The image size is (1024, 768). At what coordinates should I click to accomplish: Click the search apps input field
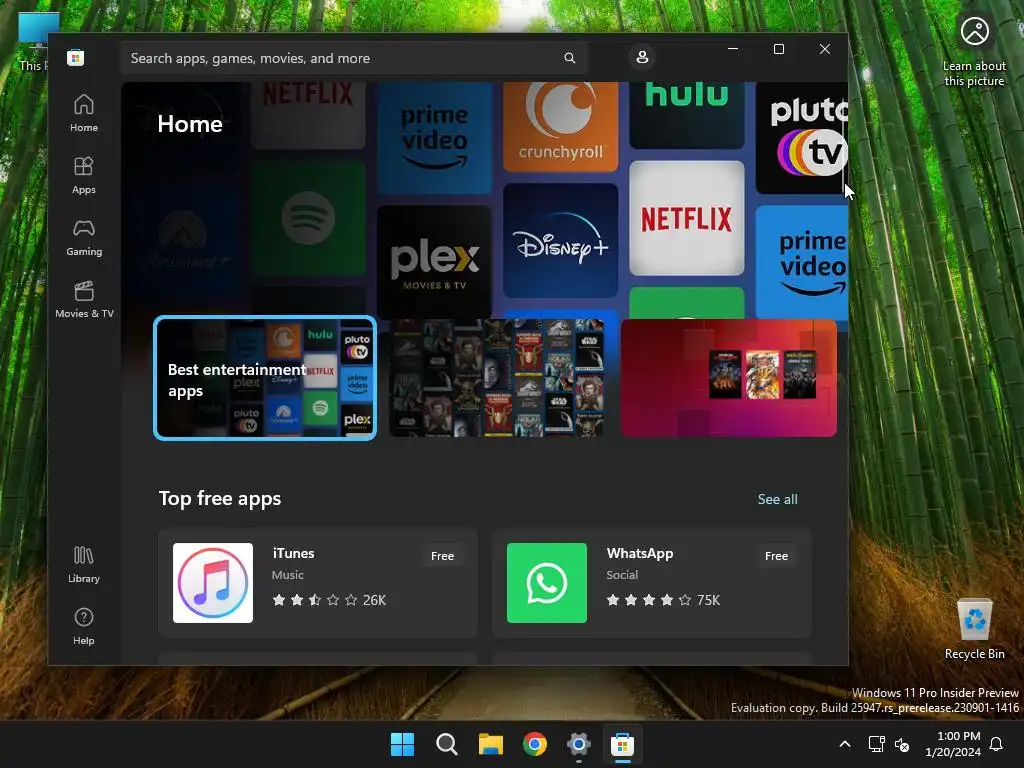pyautogui.click(x=353, y=58)
